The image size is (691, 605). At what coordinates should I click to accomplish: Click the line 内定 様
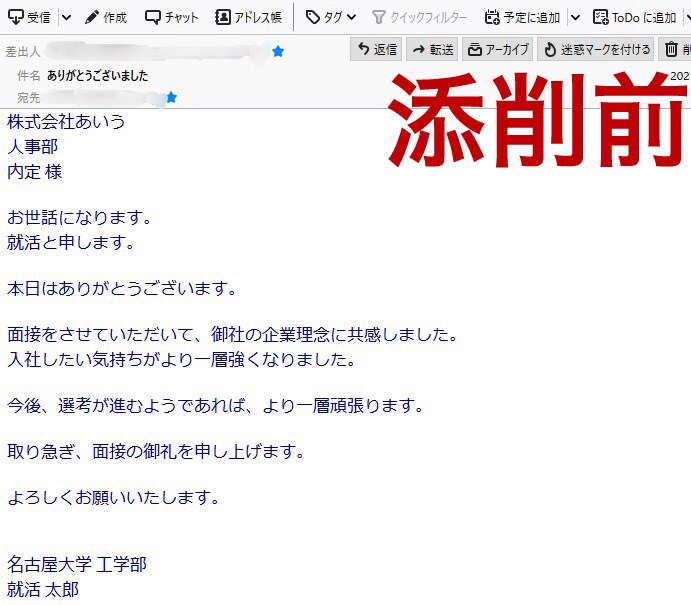pos(34,171)
